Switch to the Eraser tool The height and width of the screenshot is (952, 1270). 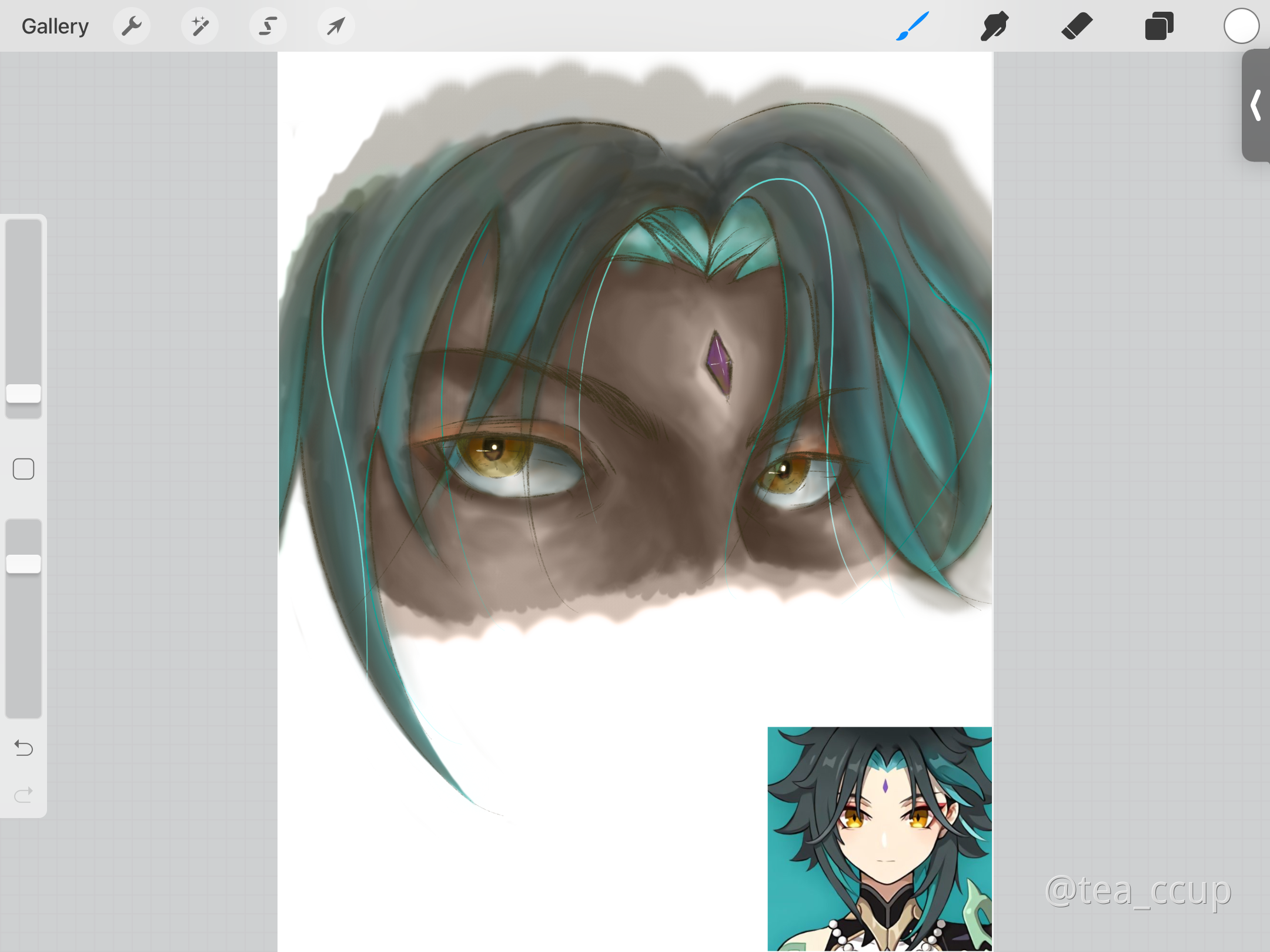coord(1077,26)
